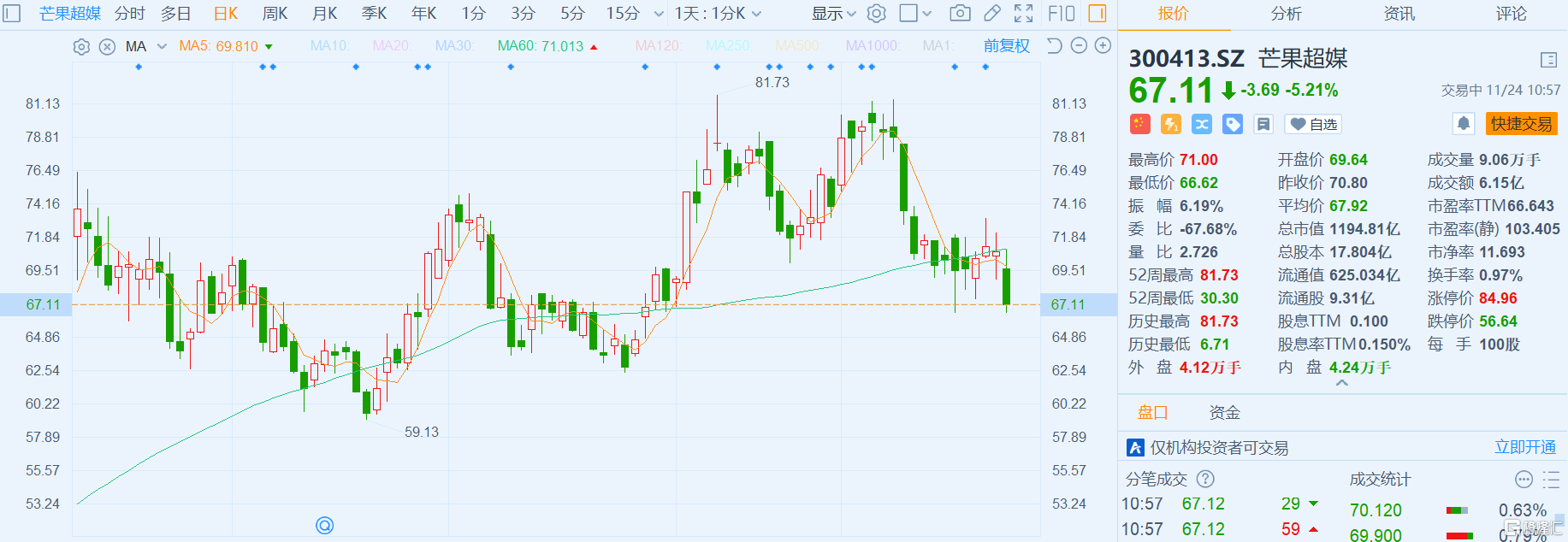Set a price alert with bell icon

click(x=1464, y=124)
